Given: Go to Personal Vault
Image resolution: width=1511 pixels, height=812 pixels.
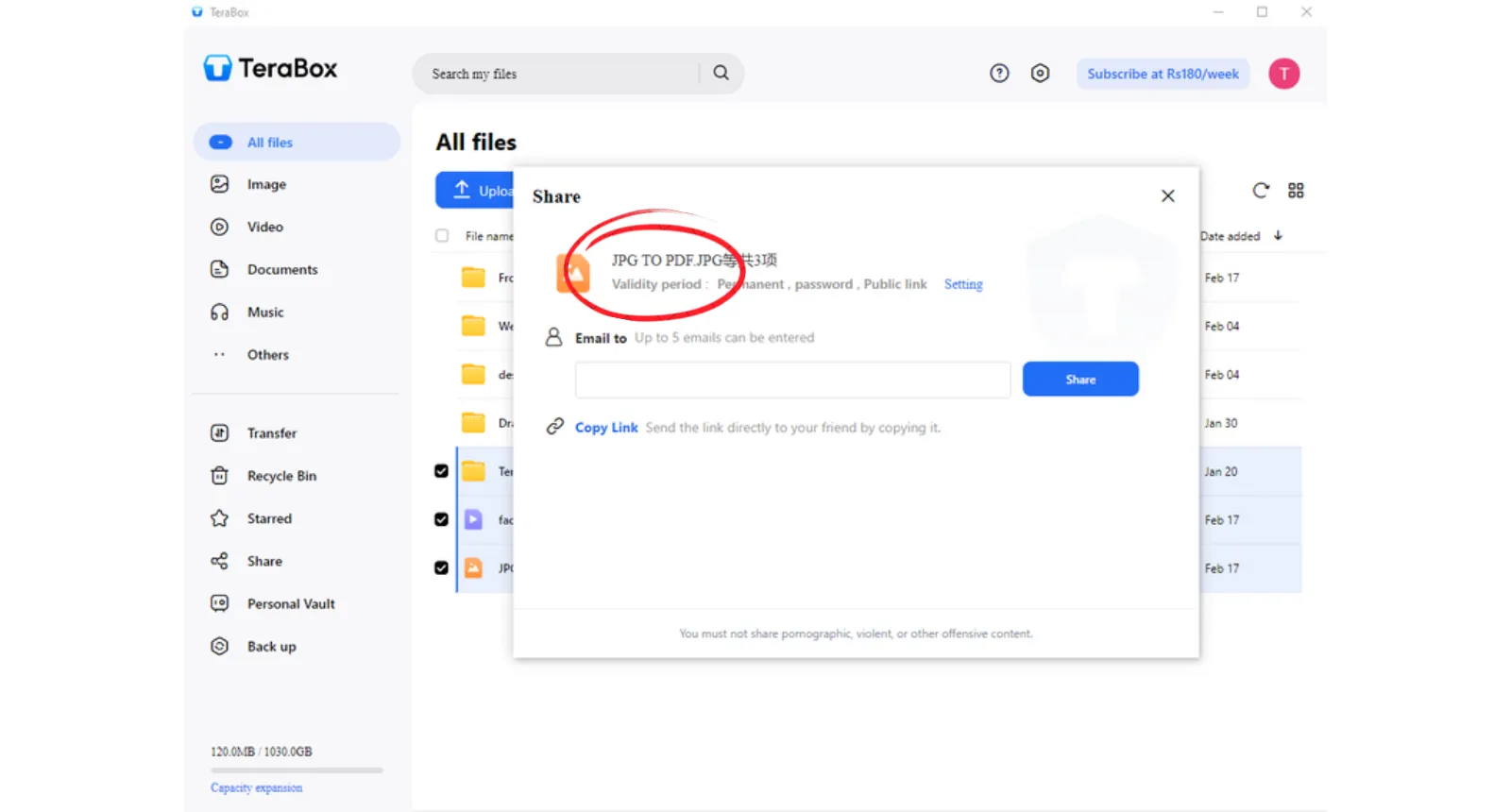Looking at the screenshot, I should (291, 604).
